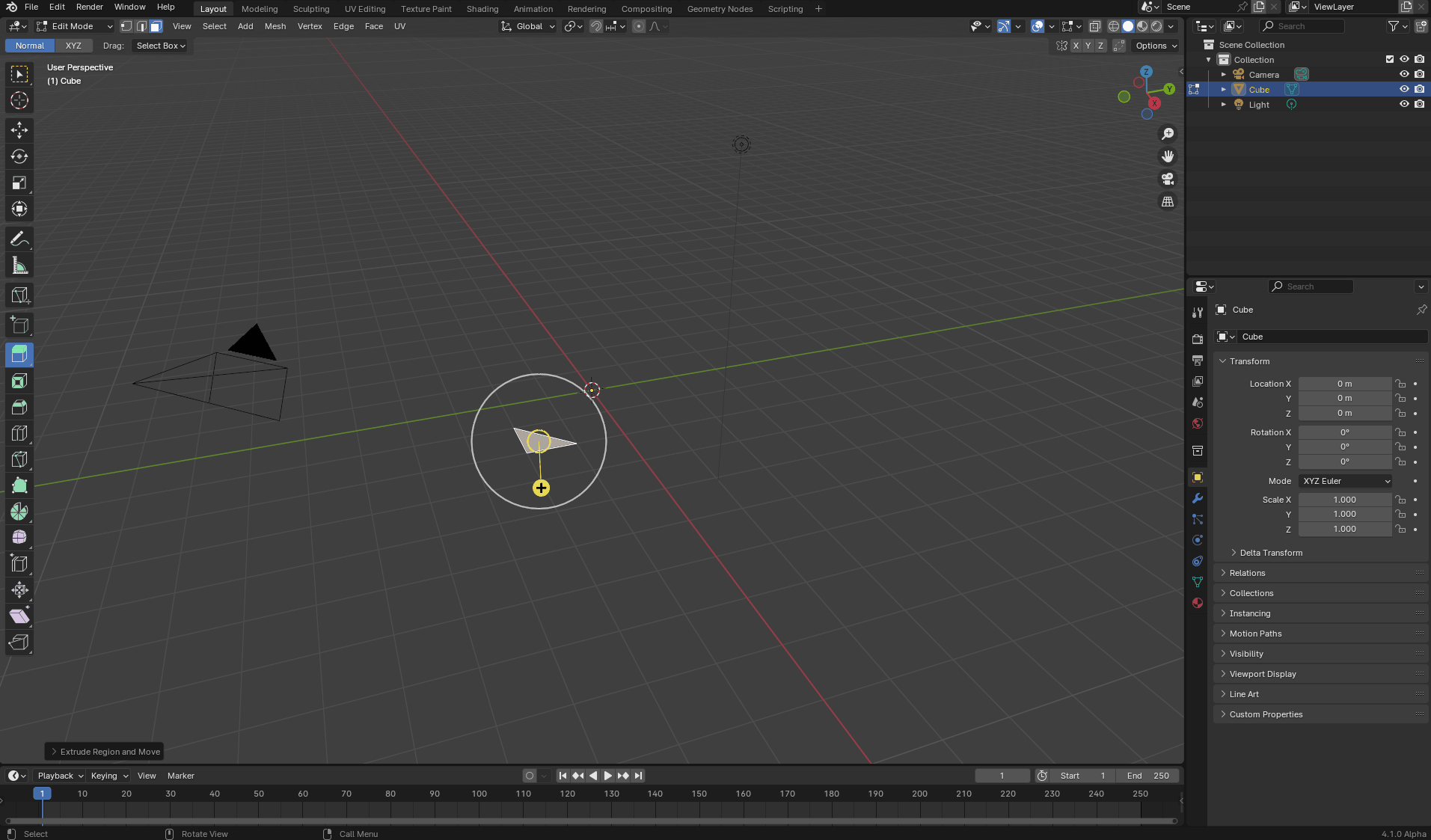
Task: Activate the Scale tool
Action: [19, 183]
